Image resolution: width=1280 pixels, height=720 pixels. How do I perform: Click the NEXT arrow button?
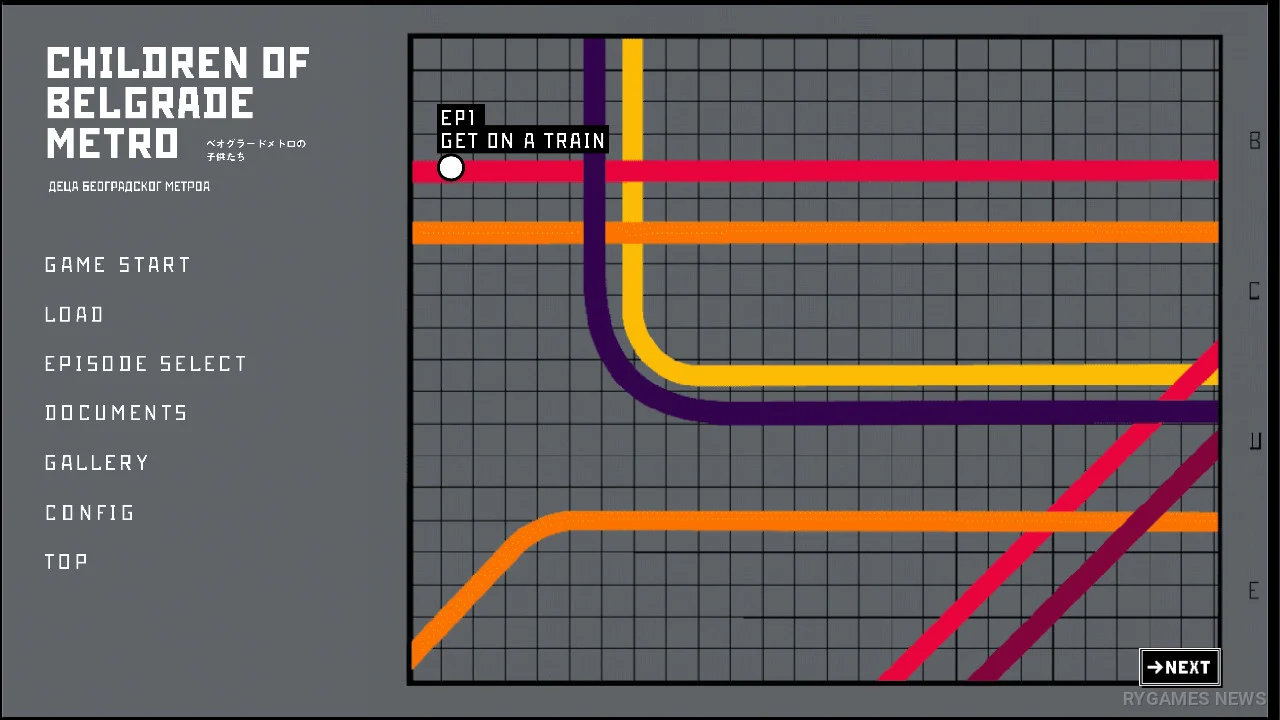(x=1180, y=667)
